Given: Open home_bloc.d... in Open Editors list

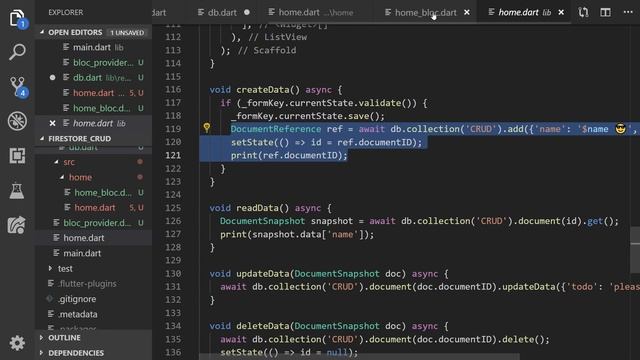Looking at the screenshot, I should point(93,108).
